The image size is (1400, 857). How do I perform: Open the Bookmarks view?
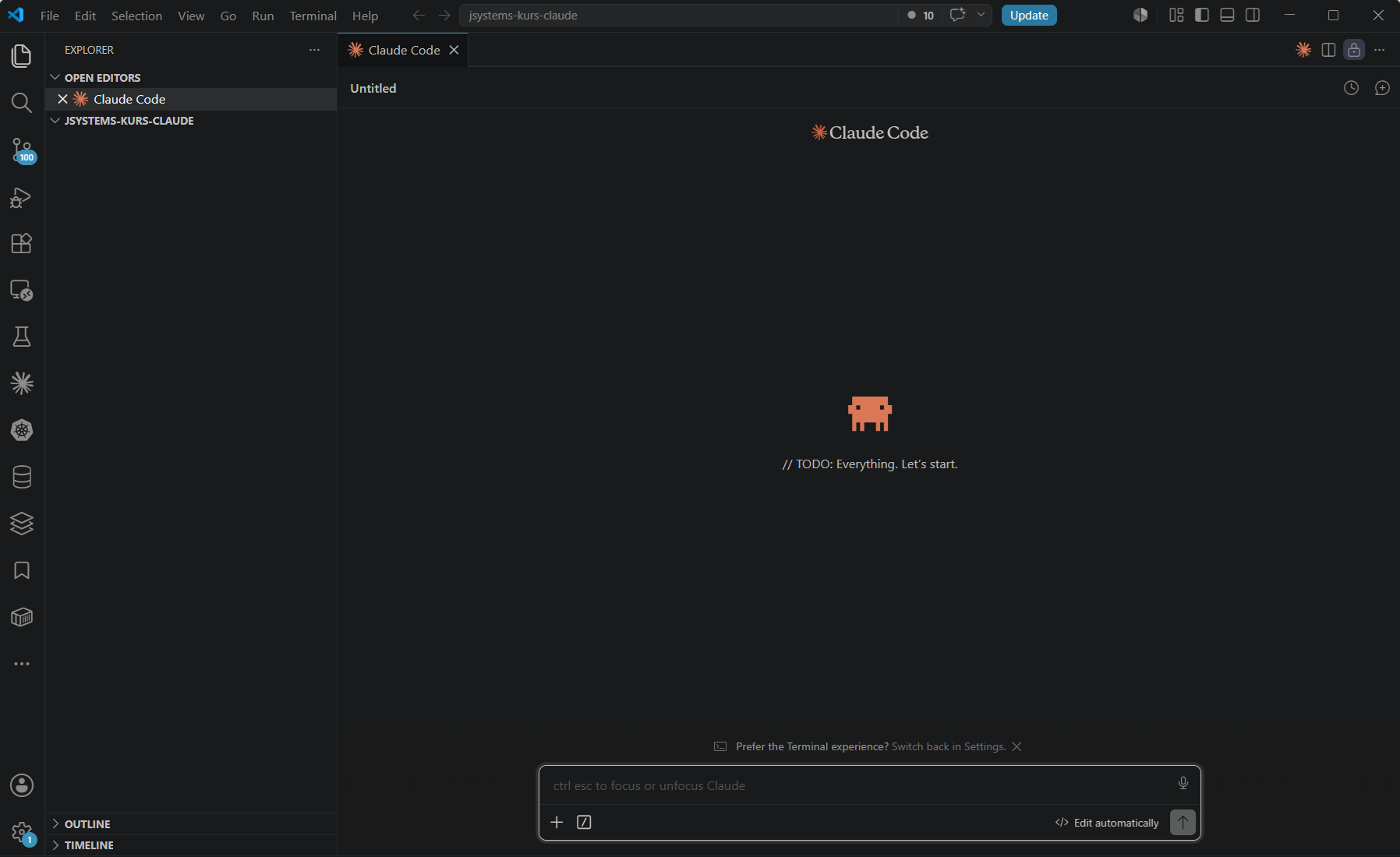22,570
